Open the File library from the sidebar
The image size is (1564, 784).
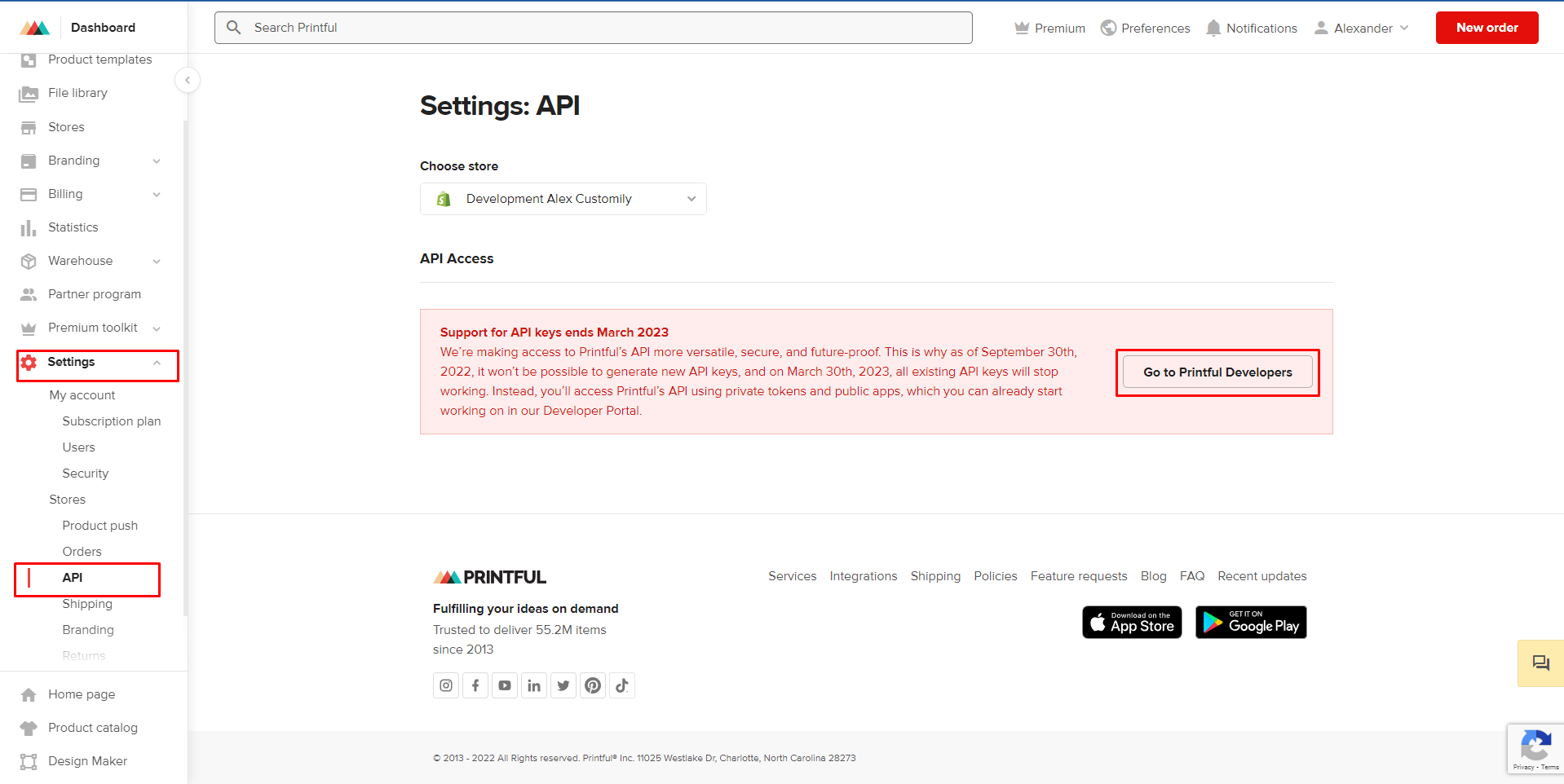(77, 93)
